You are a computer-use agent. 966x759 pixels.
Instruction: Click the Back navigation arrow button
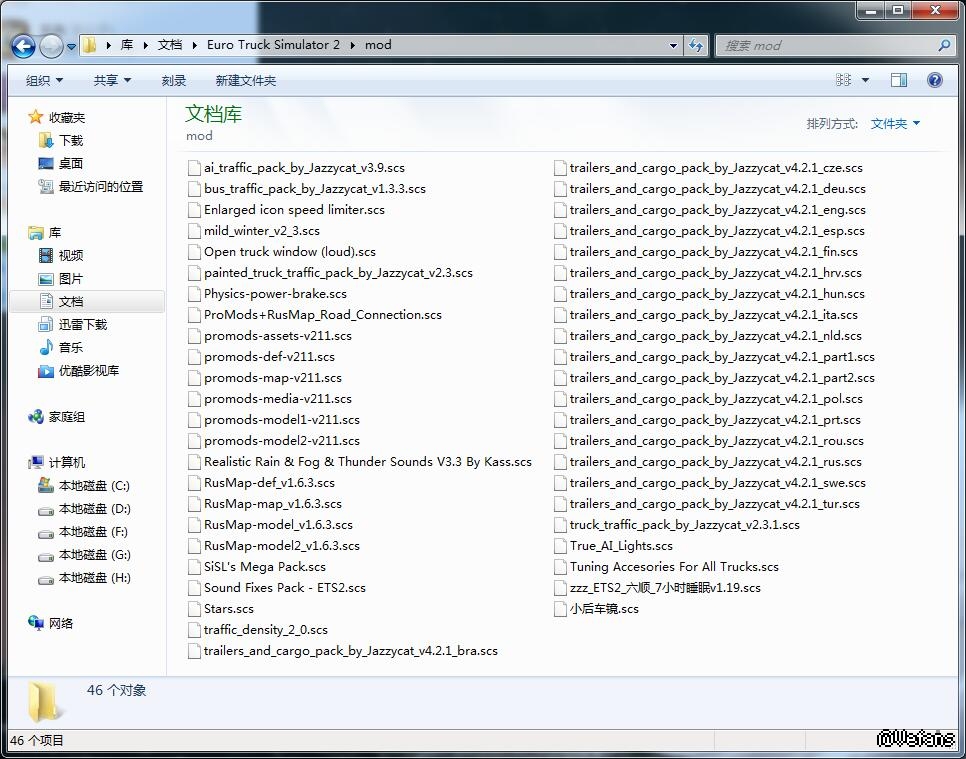[24, 45]
